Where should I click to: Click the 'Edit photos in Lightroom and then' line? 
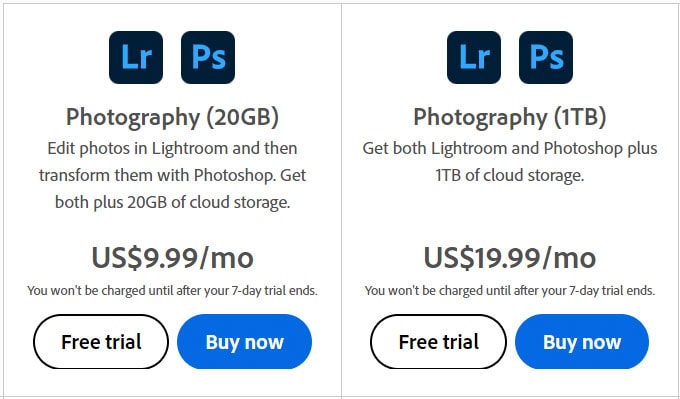[x=172, y=149]
